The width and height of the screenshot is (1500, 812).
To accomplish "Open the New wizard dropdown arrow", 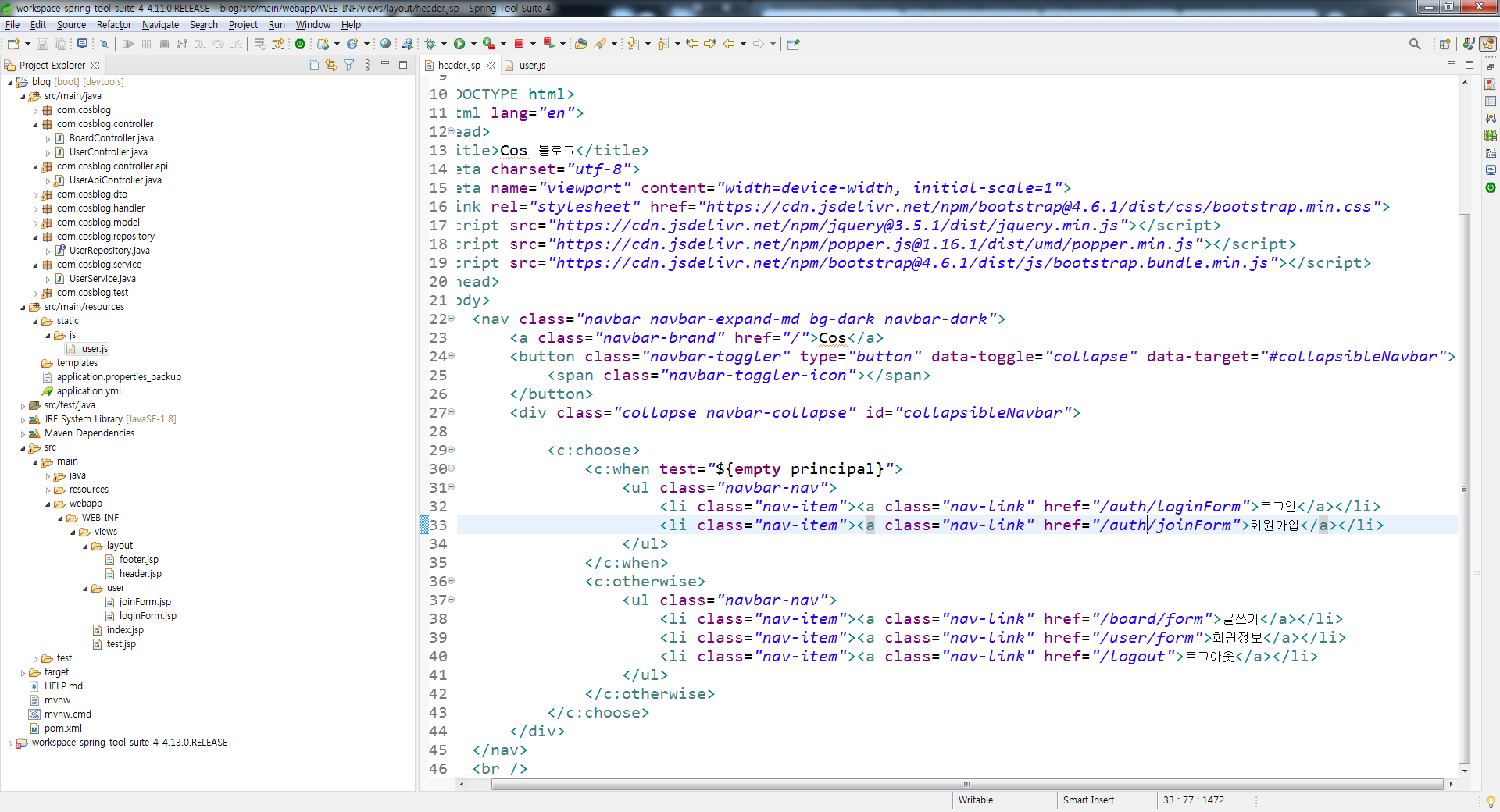I will click(x=27, y=44).
